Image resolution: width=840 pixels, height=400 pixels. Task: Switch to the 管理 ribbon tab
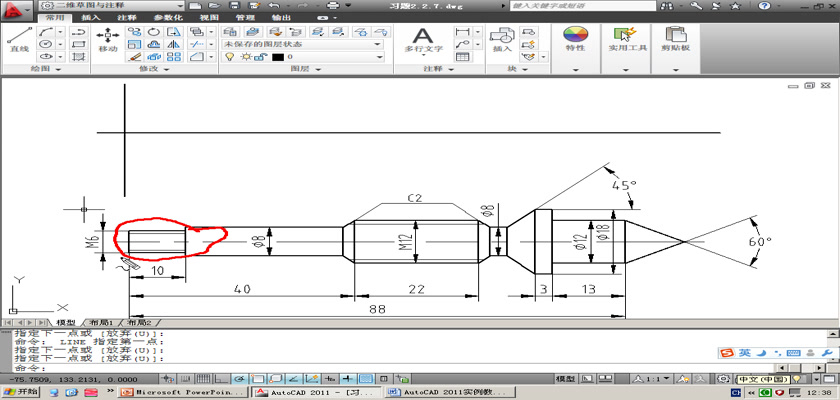click(x=244, y=17)
